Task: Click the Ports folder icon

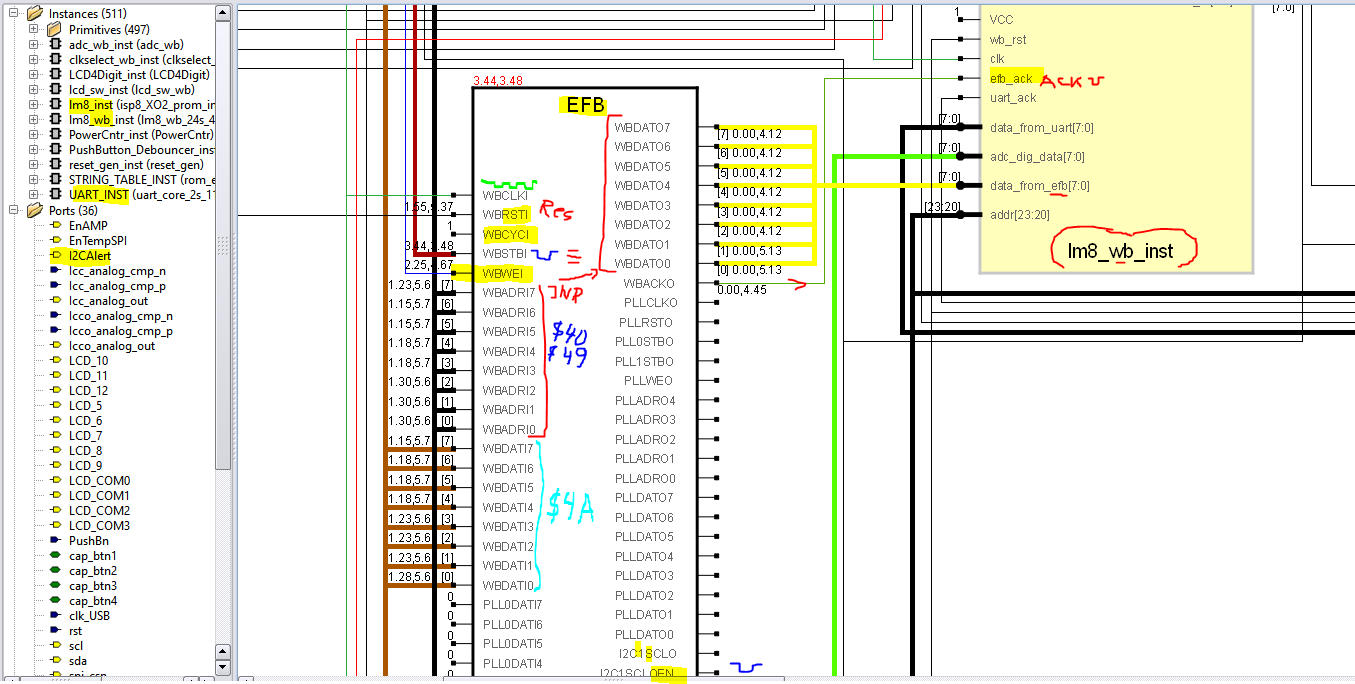Action: 35,210
